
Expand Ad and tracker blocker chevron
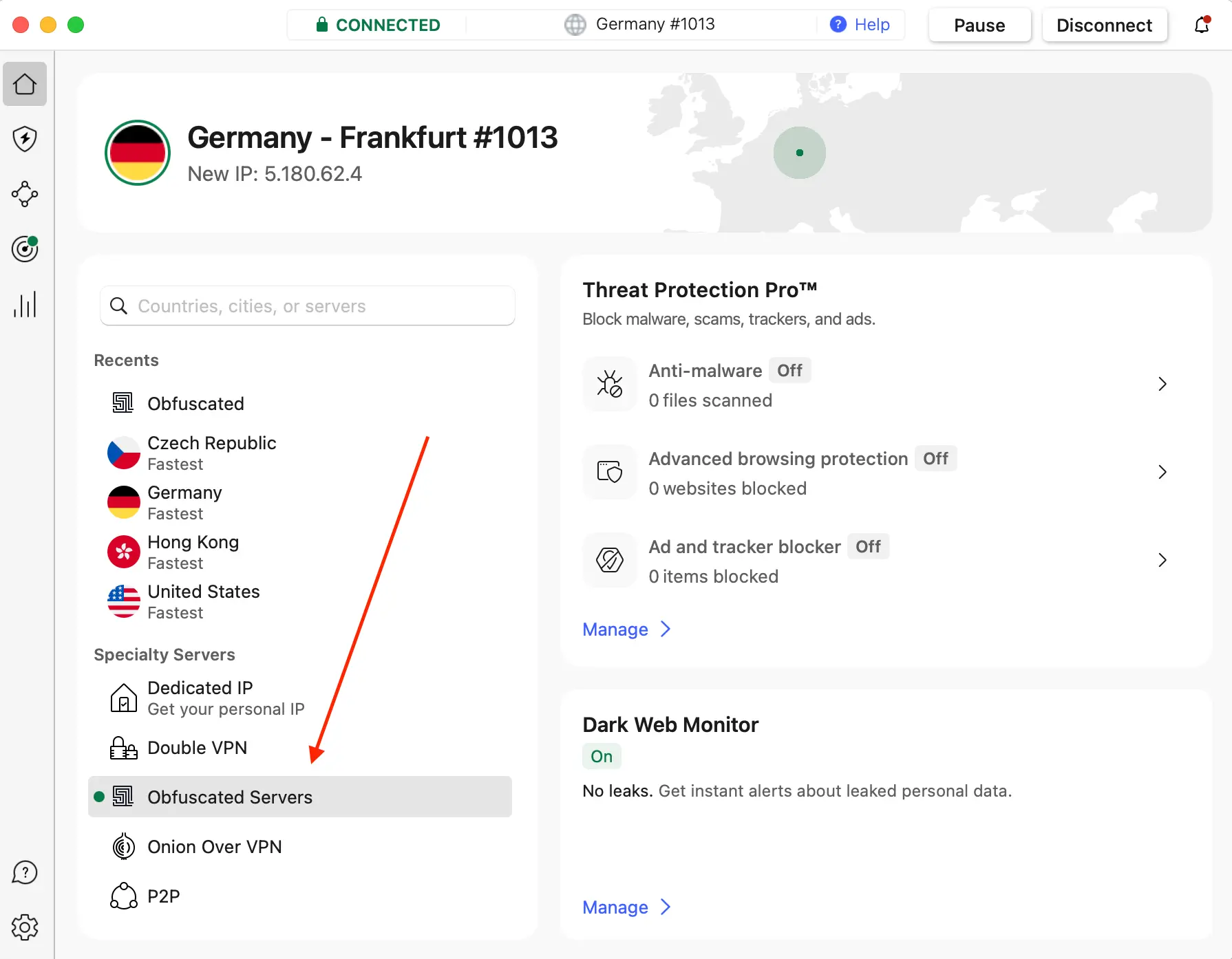point(1162,560)
